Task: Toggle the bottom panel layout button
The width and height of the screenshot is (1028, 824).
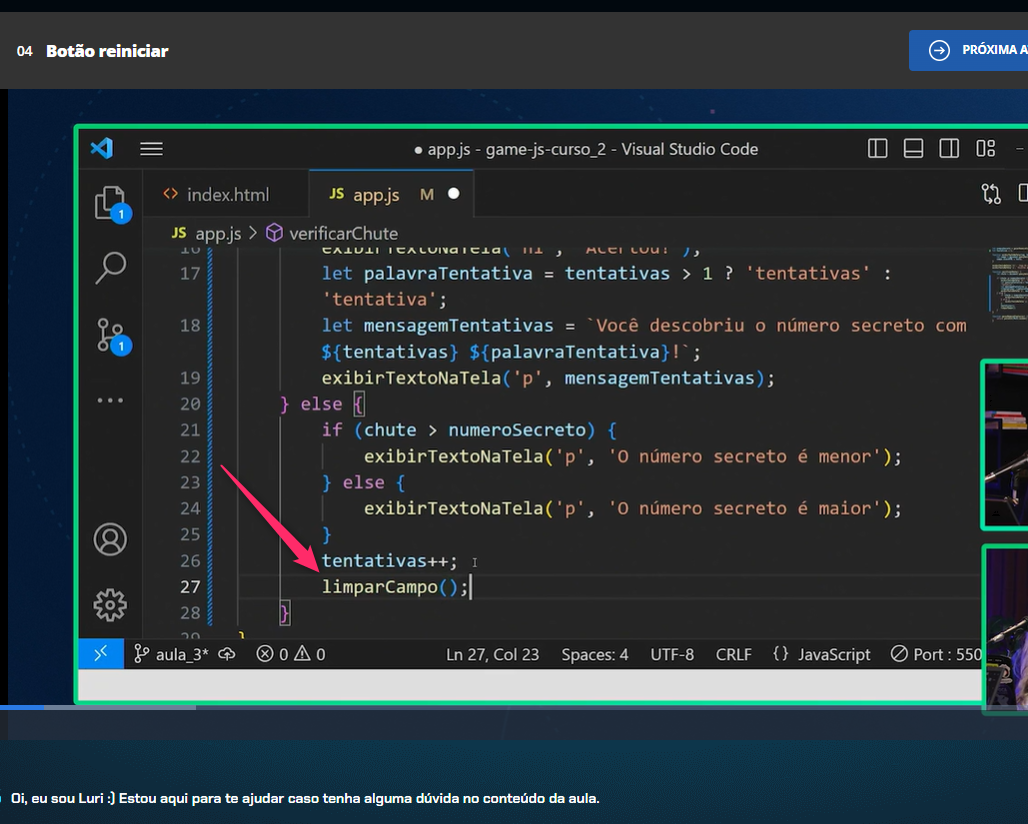Action: pos(913,149)
